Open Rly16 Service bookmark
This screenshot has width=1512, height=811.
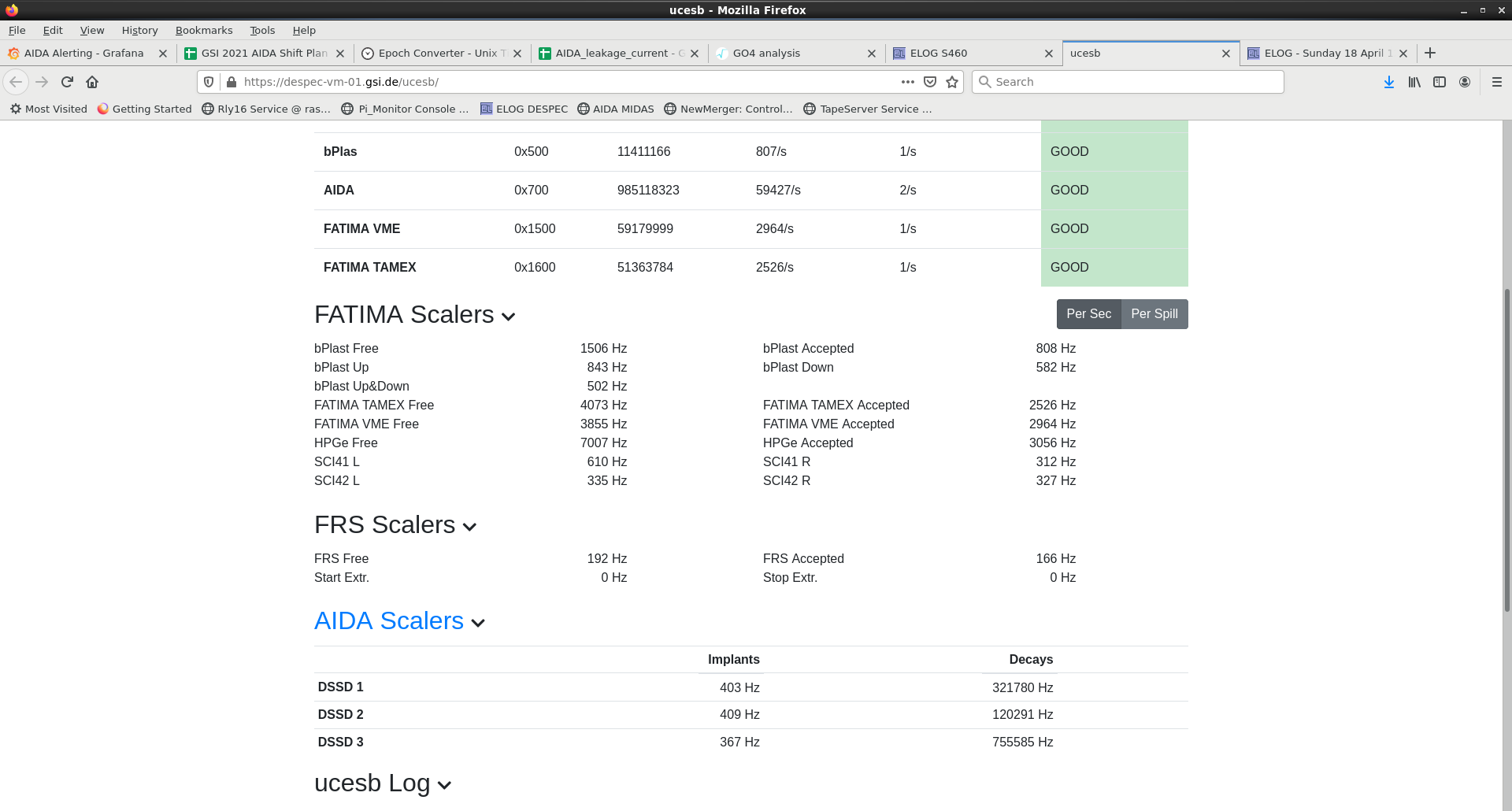[x=266, y=109]
